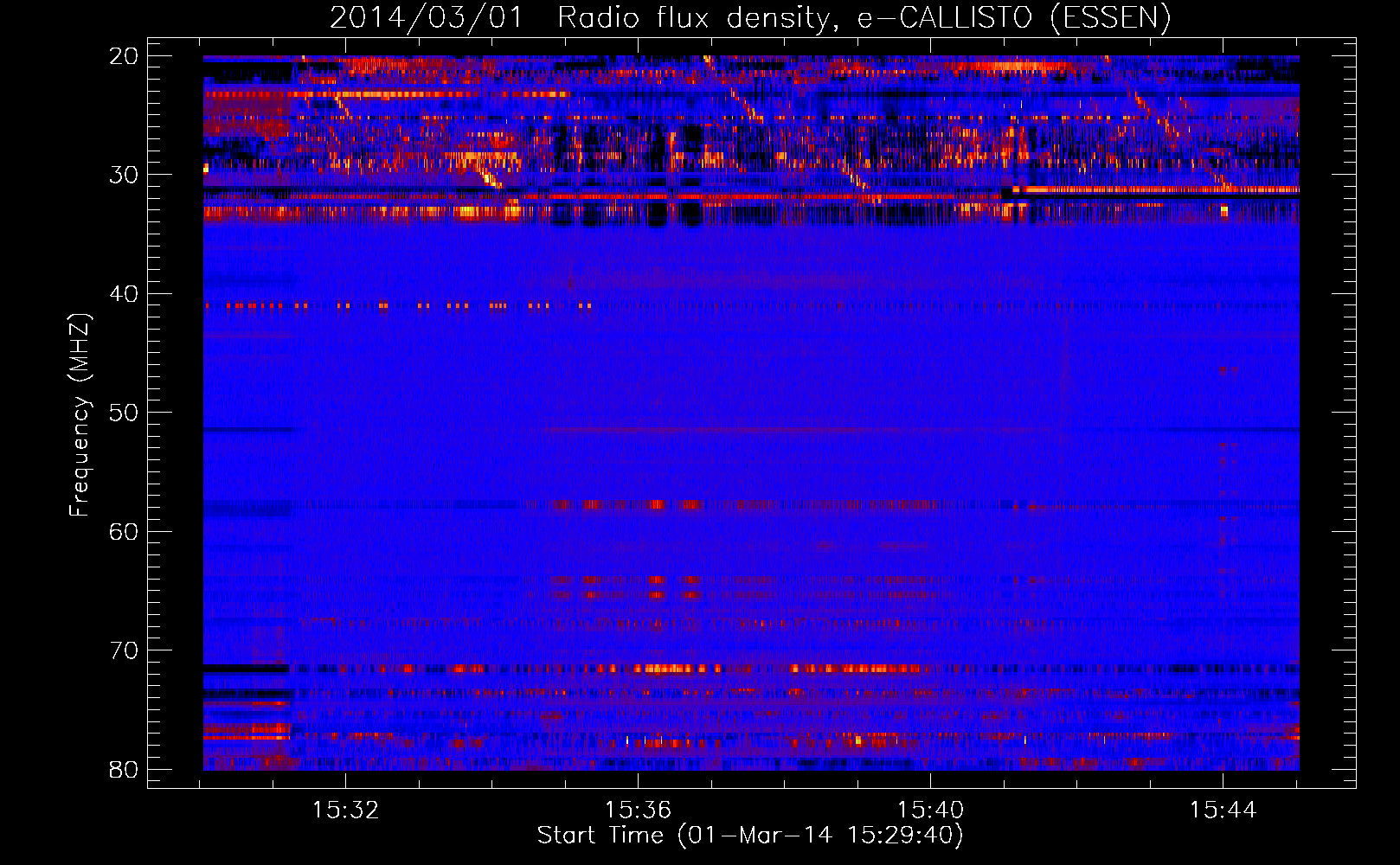
Task: Click the 15:40 time tick label
Action: click(x=931, y=810)
